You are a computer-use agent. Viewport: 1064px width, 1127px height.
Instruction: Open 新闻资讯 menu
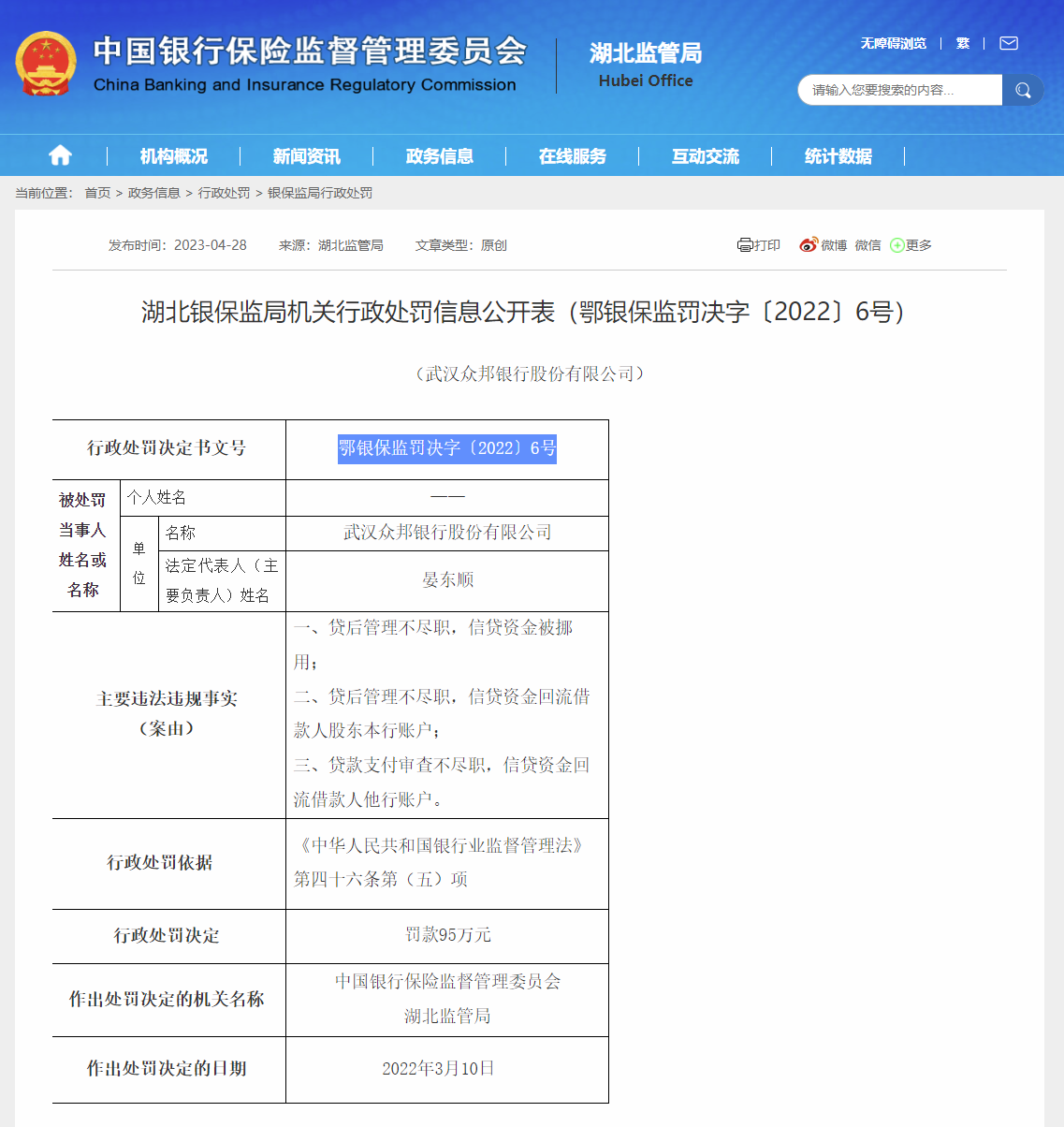307,156
